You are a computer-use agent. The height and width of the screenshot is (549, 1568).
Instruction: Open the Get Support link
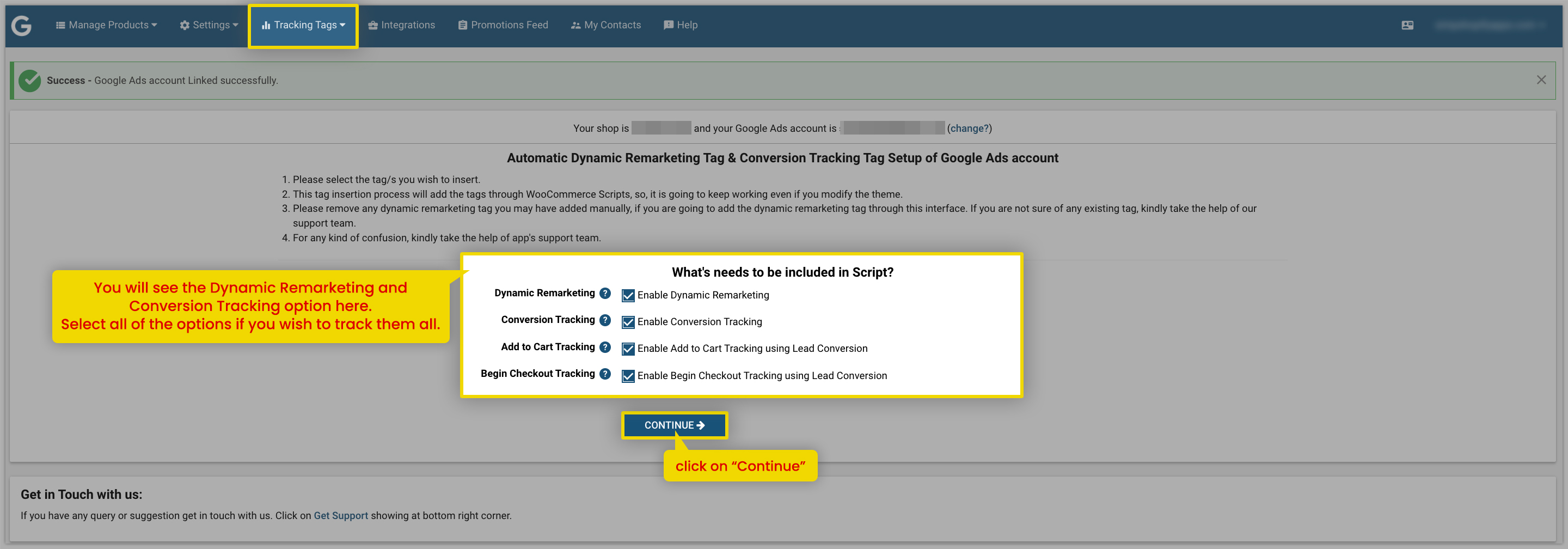pyautogui.click(x=341, y=516)
